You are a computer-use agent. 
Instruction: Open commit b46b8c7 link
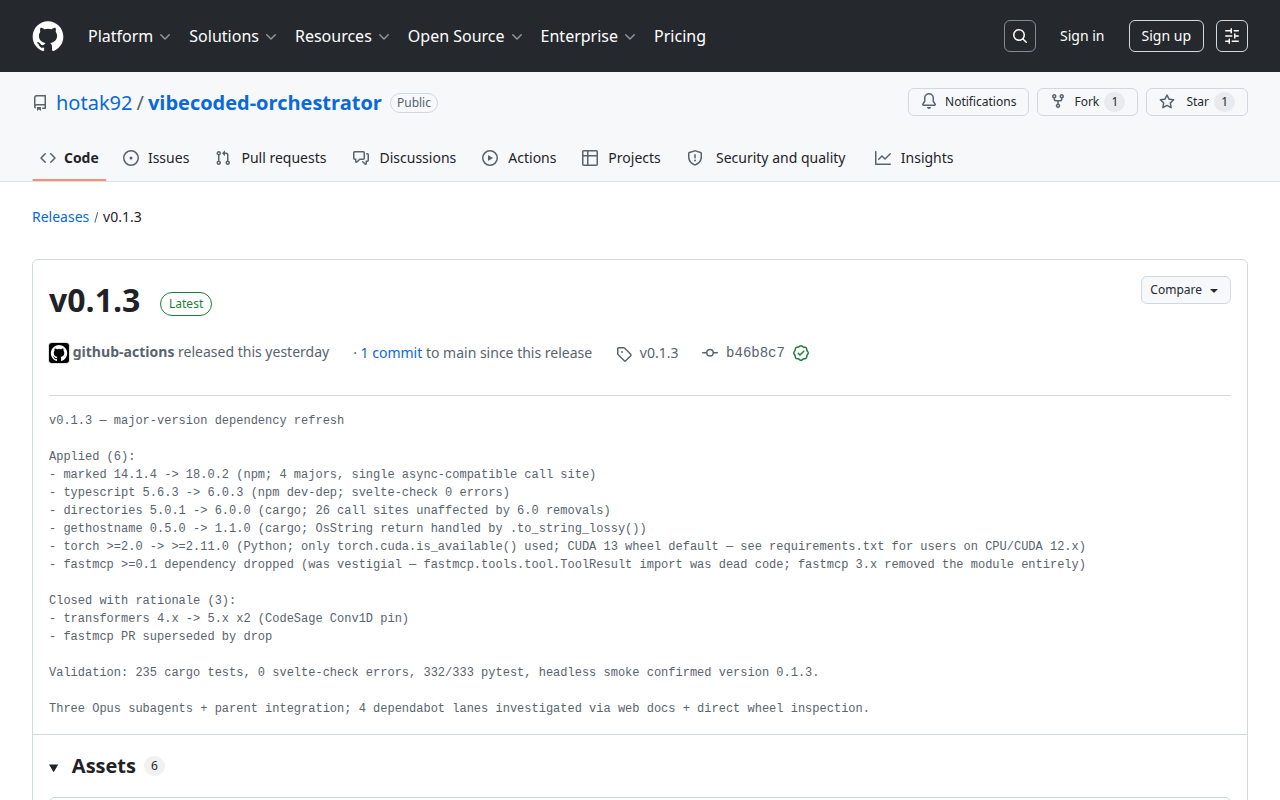755,352
